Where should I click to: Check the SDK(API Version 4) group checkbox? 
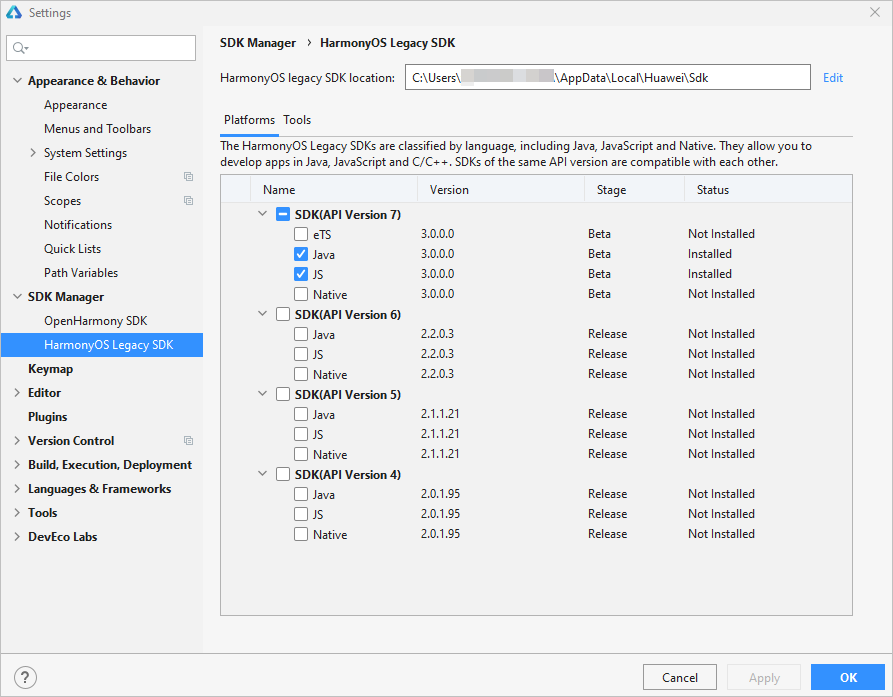[x=283, y=474]
